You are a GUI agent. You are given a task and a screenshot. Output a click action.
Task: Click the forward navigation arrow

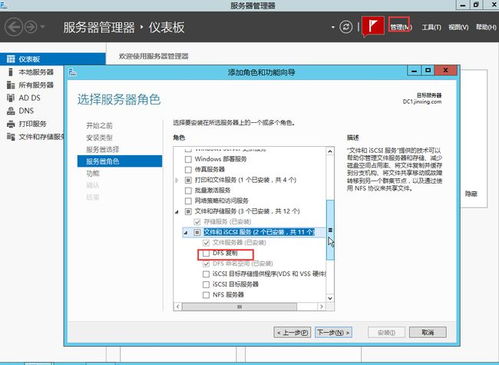pyautogui.click(x=31, y=27)
